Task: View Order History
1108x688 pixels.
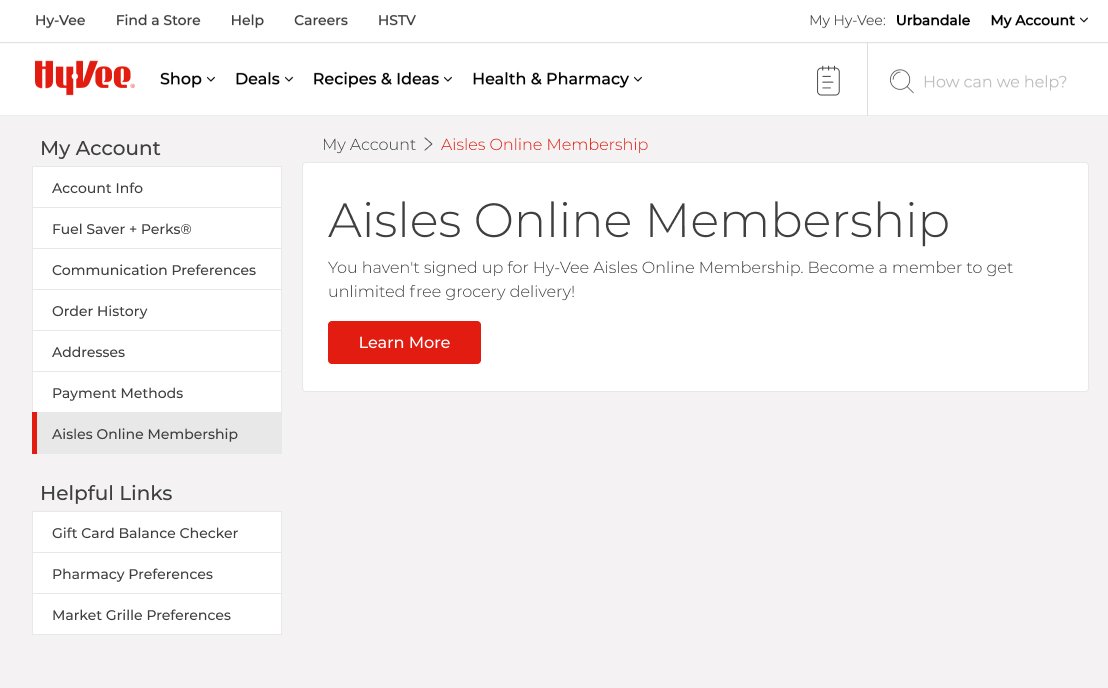Action: tap(157, 311)
